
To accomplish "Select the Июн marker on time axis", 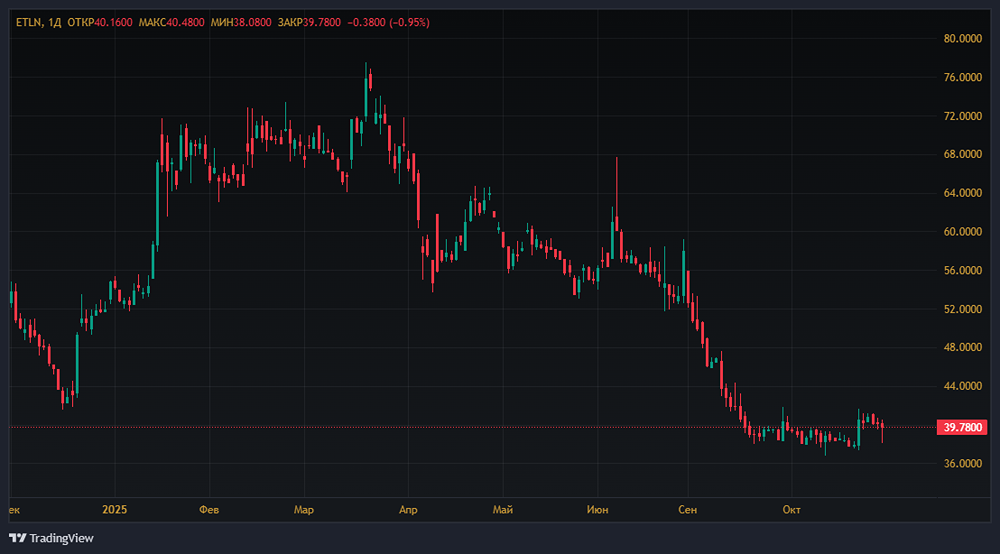I will point(598,509).
